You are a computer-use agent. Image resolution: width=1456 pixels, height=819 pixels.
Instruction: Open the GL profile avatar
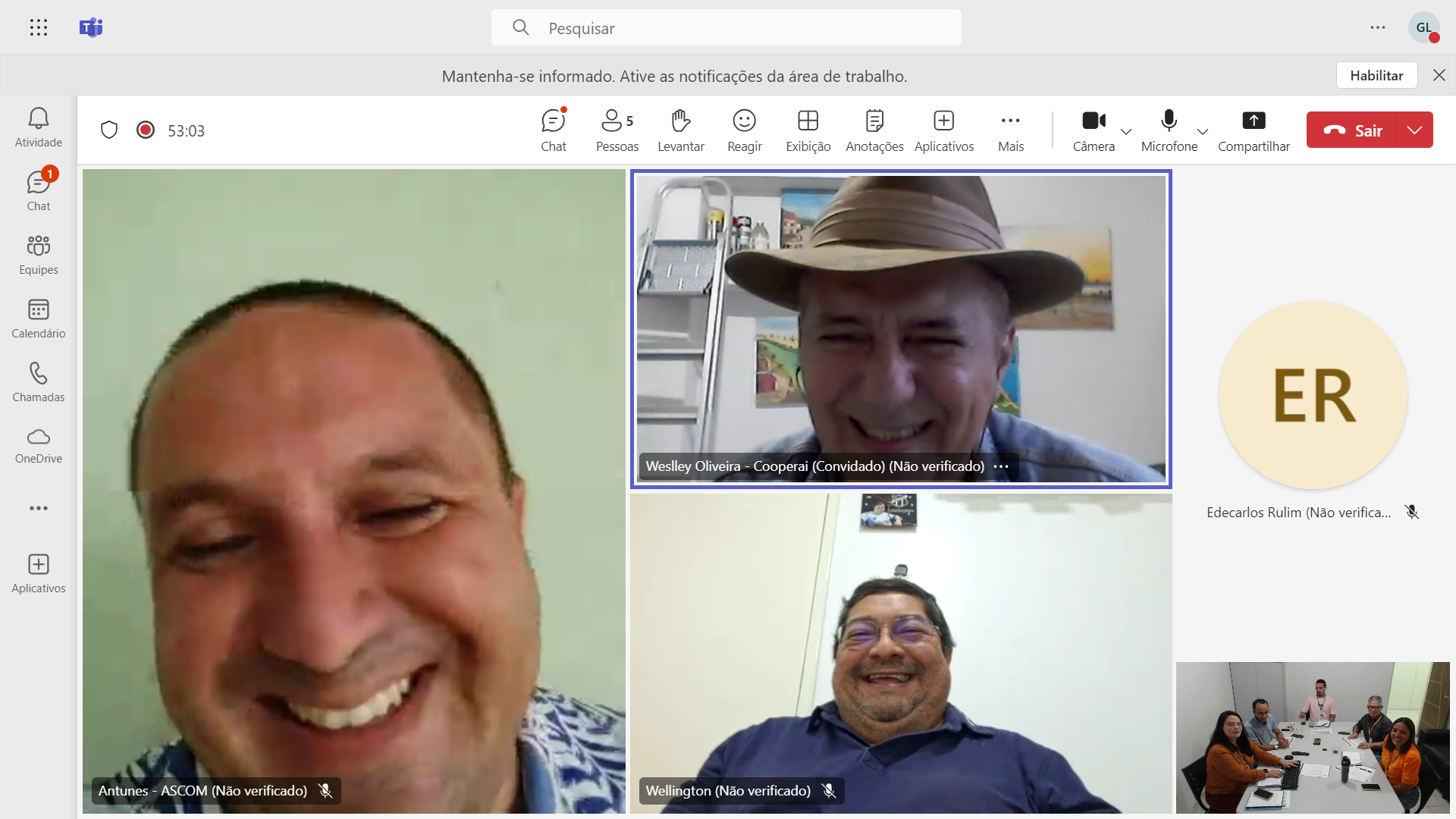(1423, 28)
